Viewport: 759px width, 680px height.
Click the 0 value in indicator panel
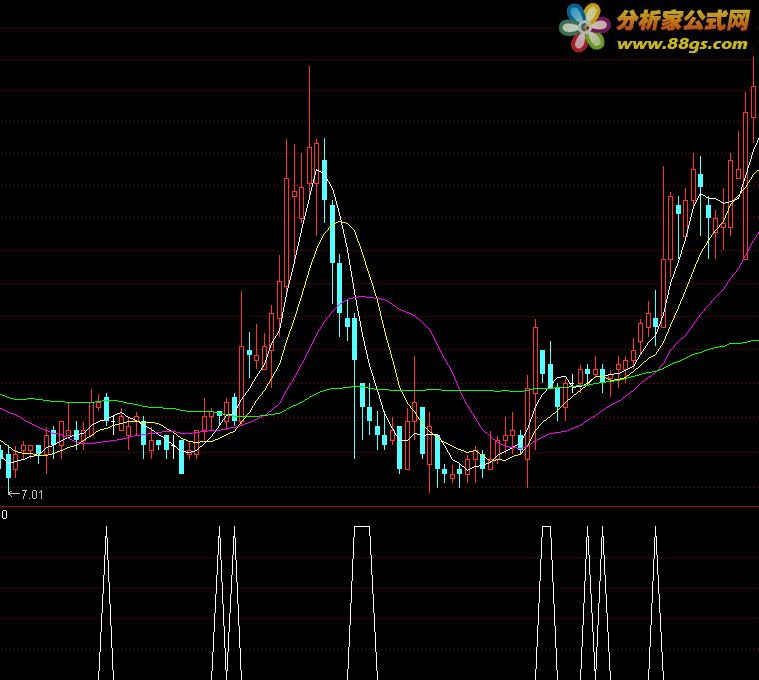4,515
